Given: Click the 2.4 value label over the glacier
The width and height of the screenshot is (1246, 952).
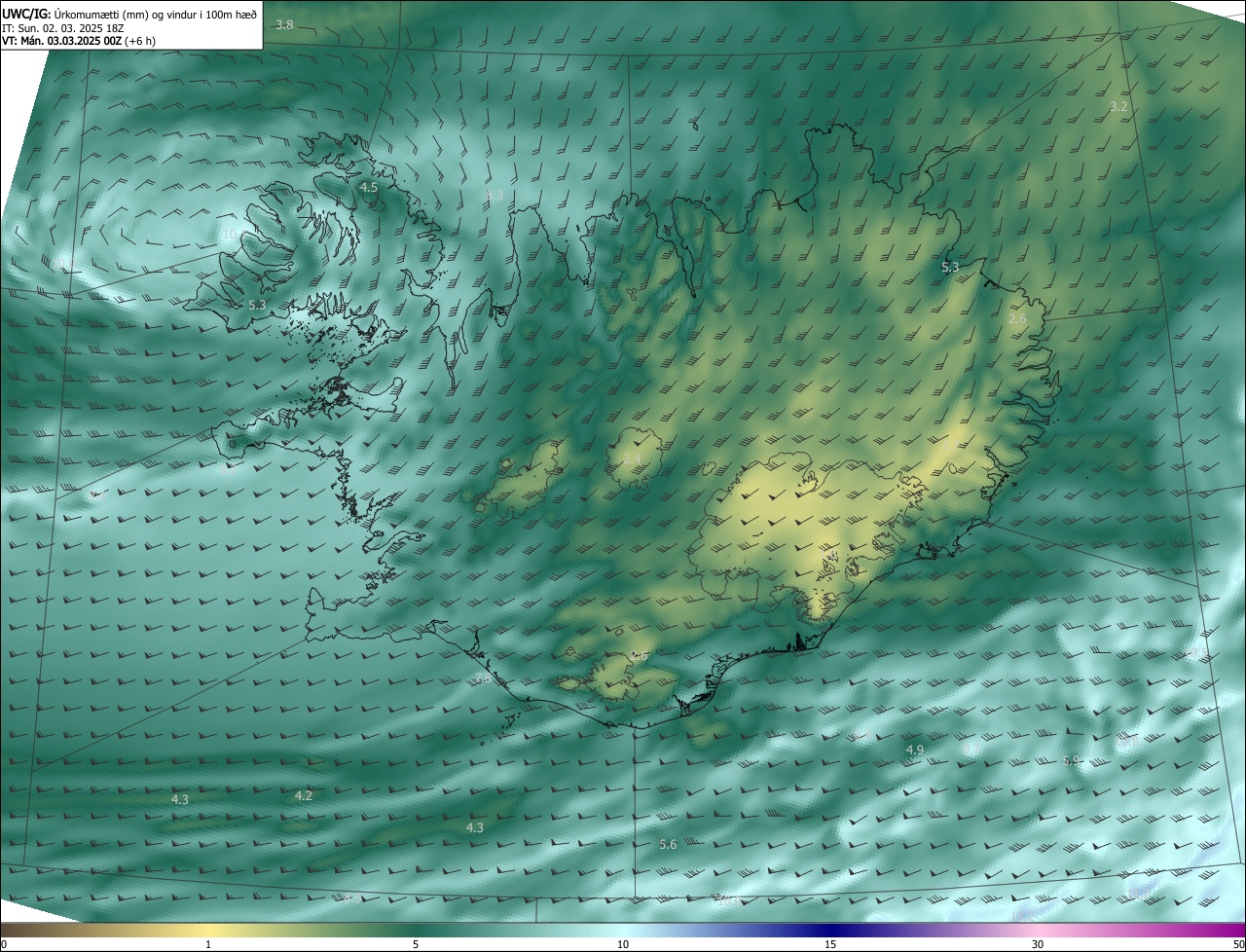Looking at the screenshot, I should [632, 458].
